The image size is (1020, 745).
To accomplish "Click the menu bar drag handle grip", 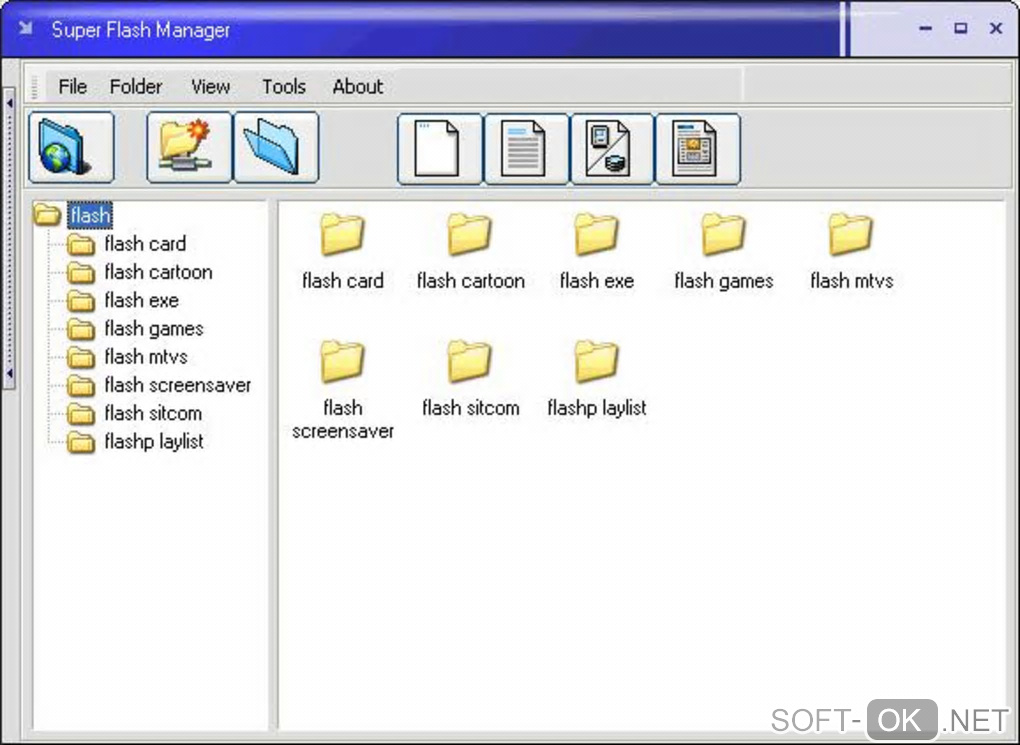I will [x=34, y=87].
